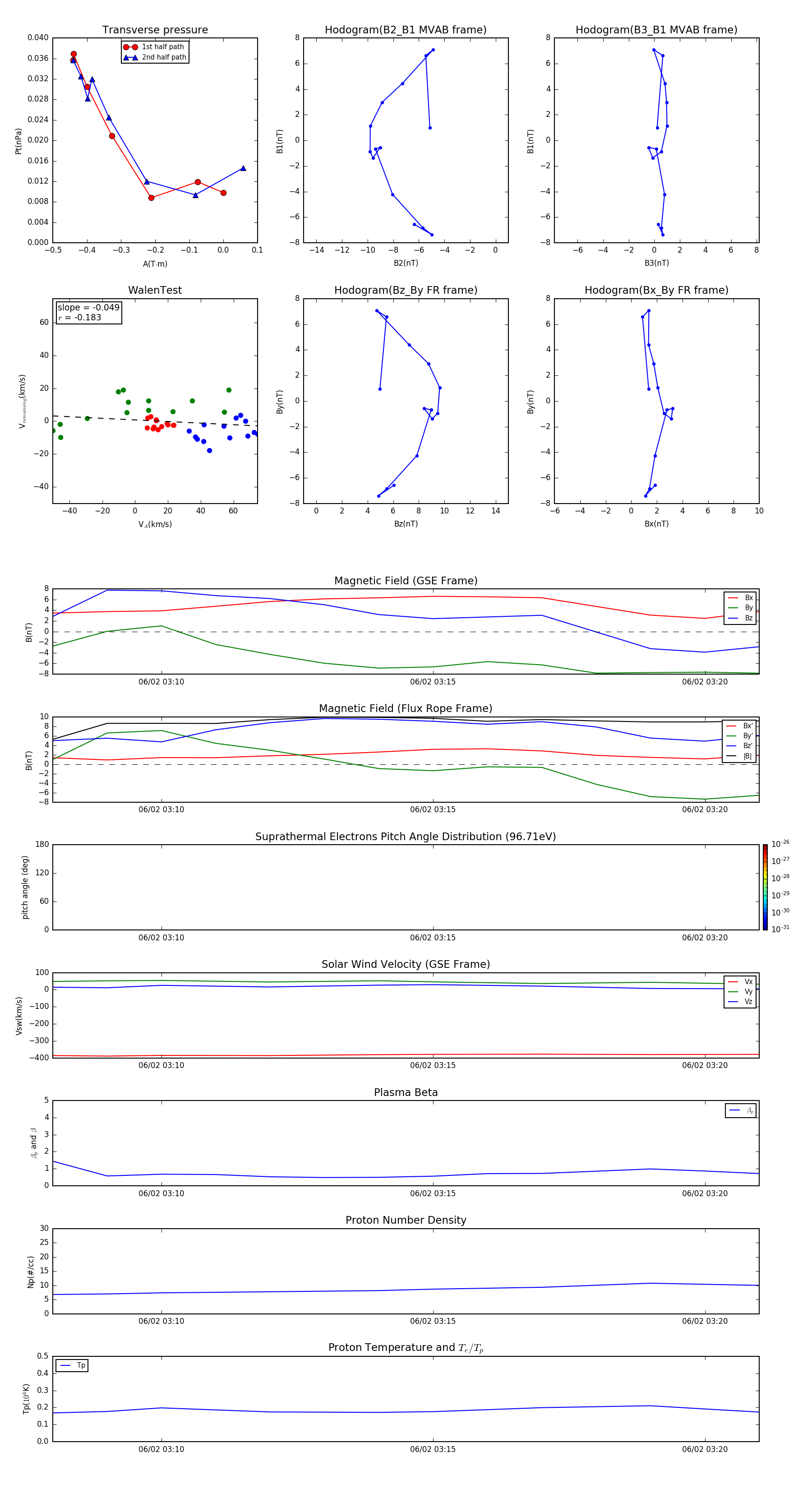Click the "By'" legend entry in Flux Rope panel
This screenshot has height=1489, width=812.
coord(740,736)
